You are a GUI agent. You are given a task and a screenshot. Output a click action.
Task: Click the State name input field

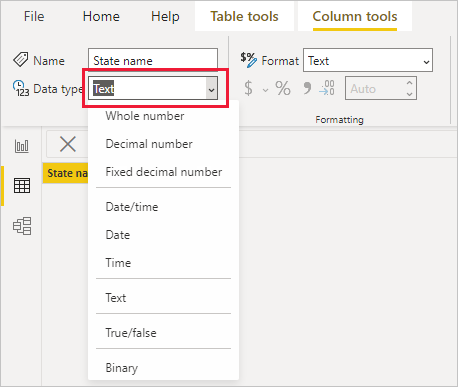click(153, 60)
